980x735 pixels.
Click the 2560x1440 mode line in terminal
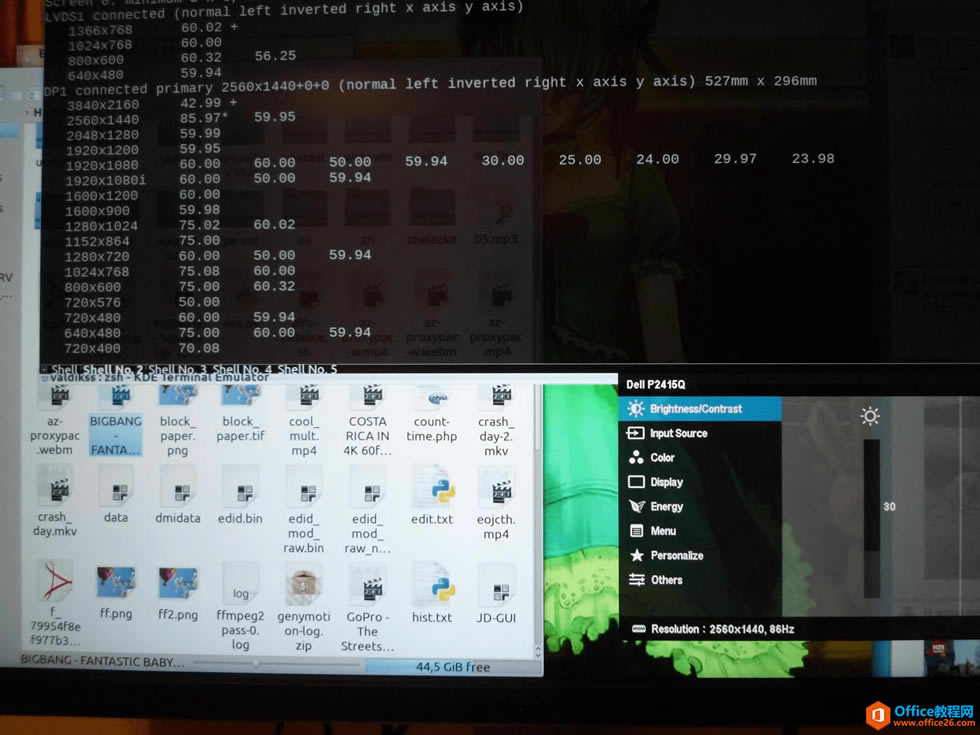tap(181, 118)
